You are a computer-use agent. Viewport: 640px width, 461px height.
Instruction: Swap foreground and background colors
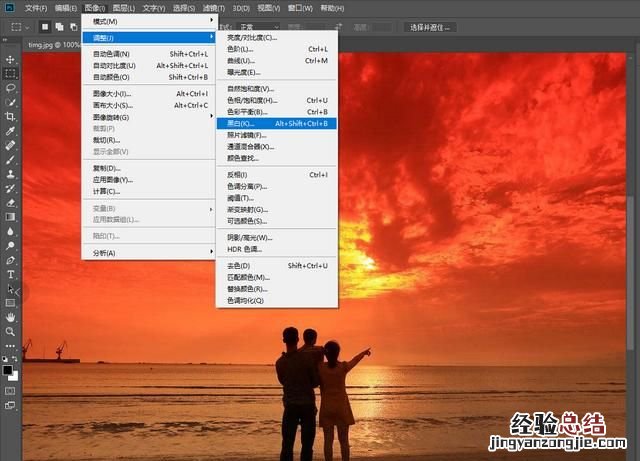[16, 358]
